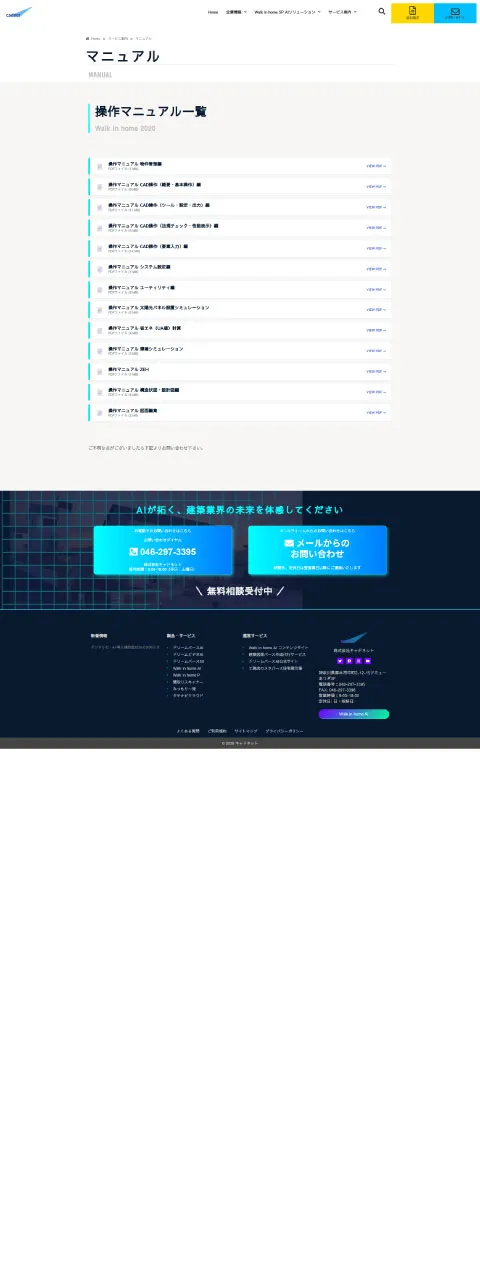Expand the サービス案内 dropdown menu
This screenshot has width=480, height=1280.
click(x=342, y=12)
